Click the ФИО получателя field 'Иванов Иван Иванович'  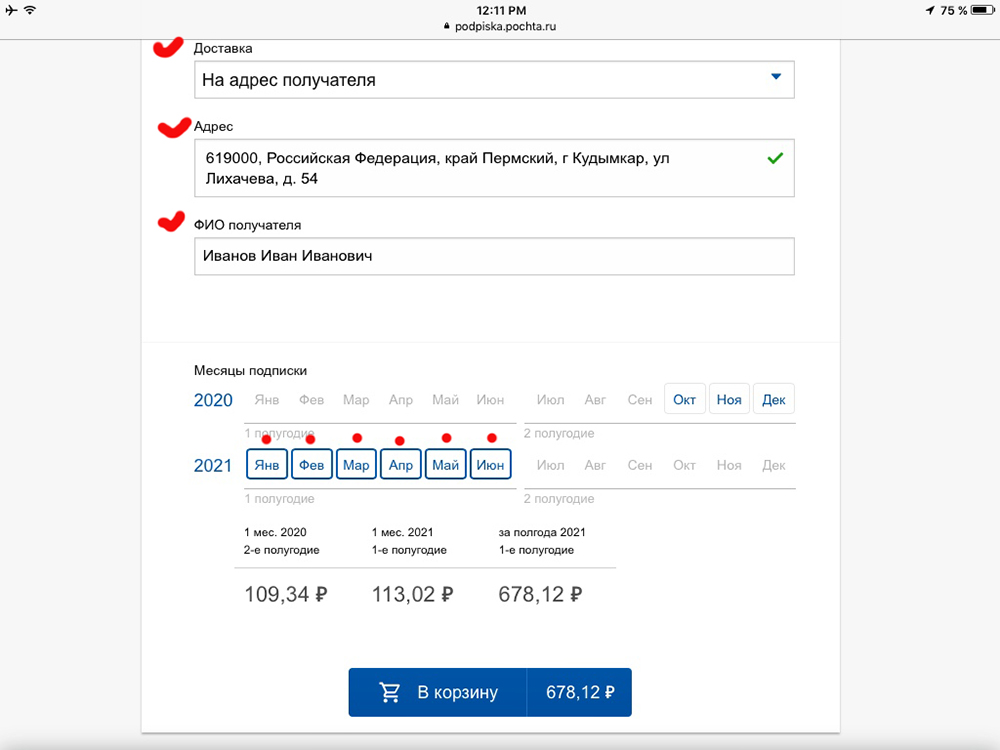(494, 256)
